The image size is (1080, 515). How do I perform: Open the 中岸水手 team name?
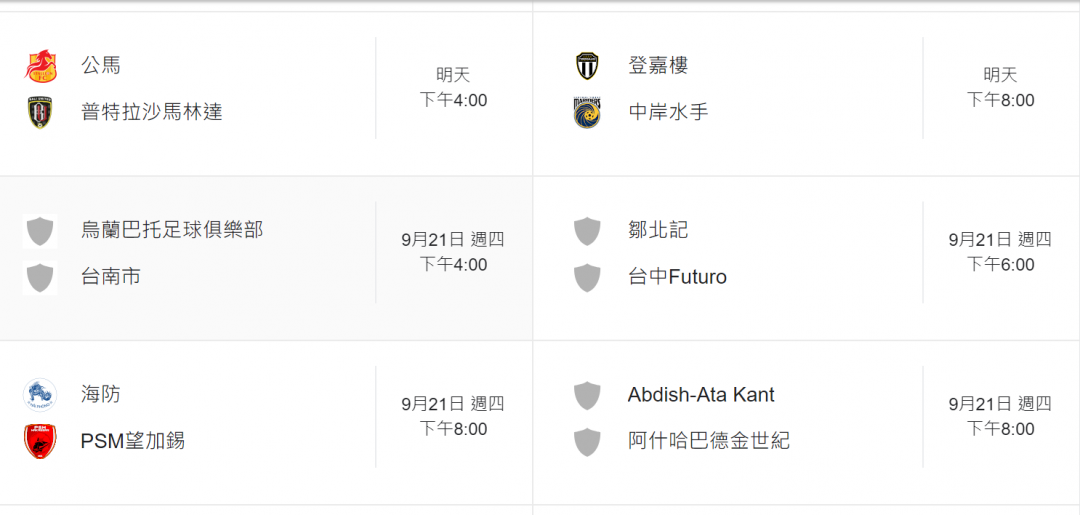tap(668, 112)
